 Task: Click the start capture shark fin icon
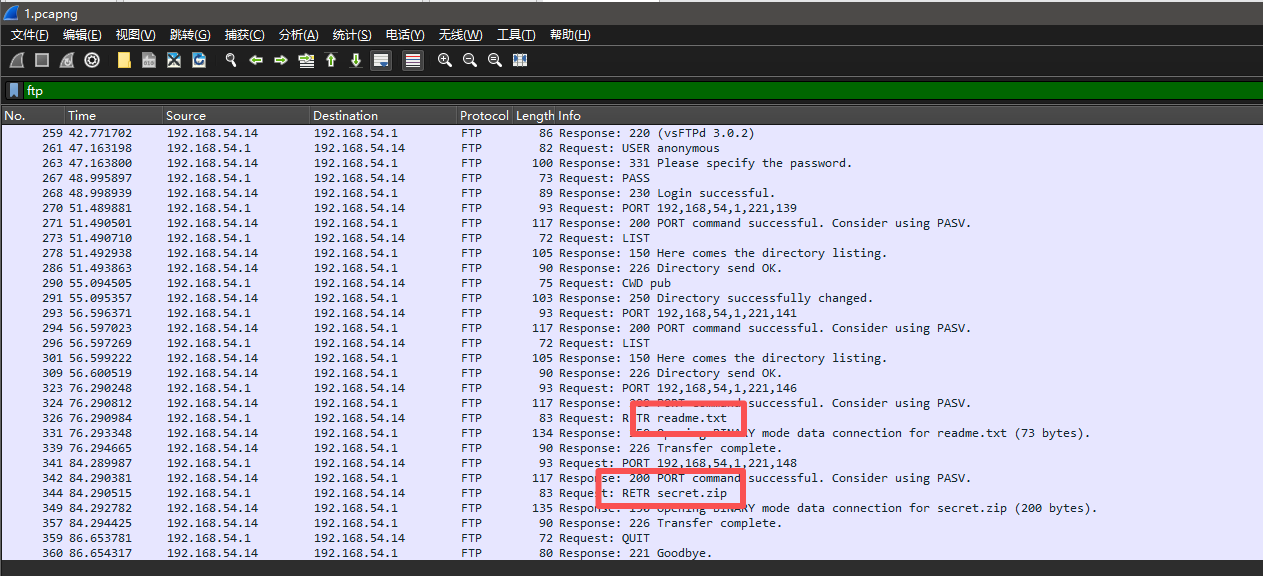pos(17,60)
